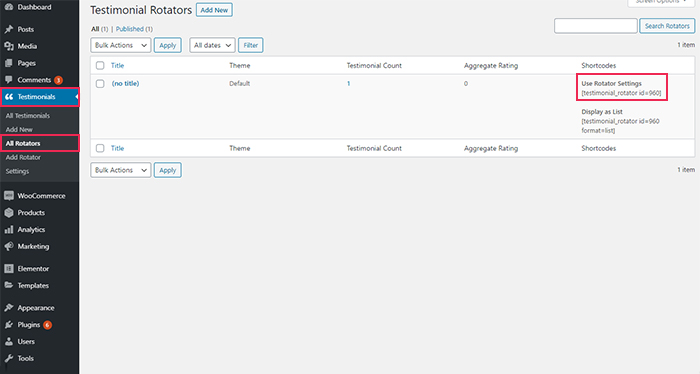
Task: Click the bottom Apply button
Action: point(168,170)
